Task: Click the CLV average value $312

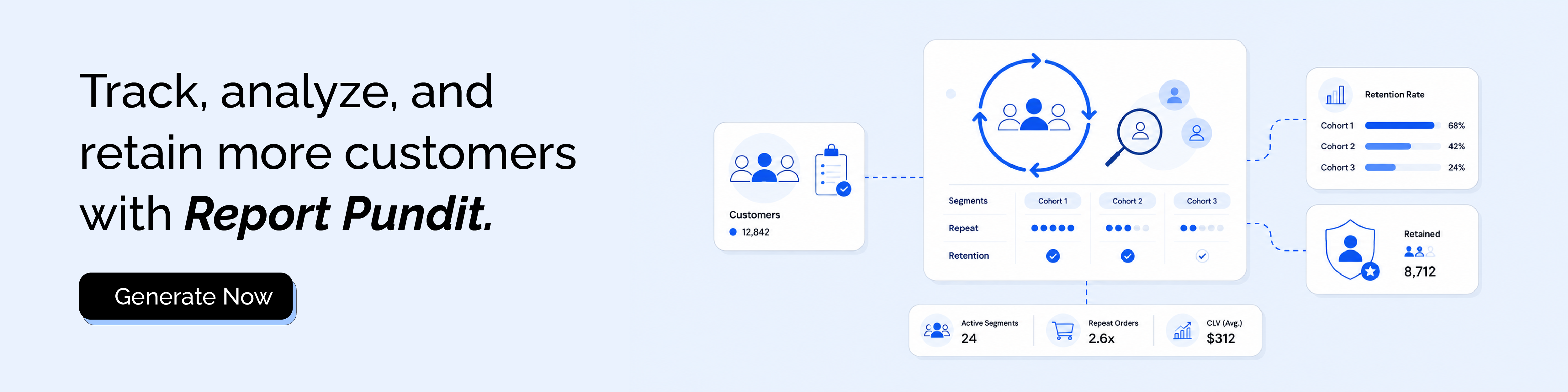Action: (1221, 338)
